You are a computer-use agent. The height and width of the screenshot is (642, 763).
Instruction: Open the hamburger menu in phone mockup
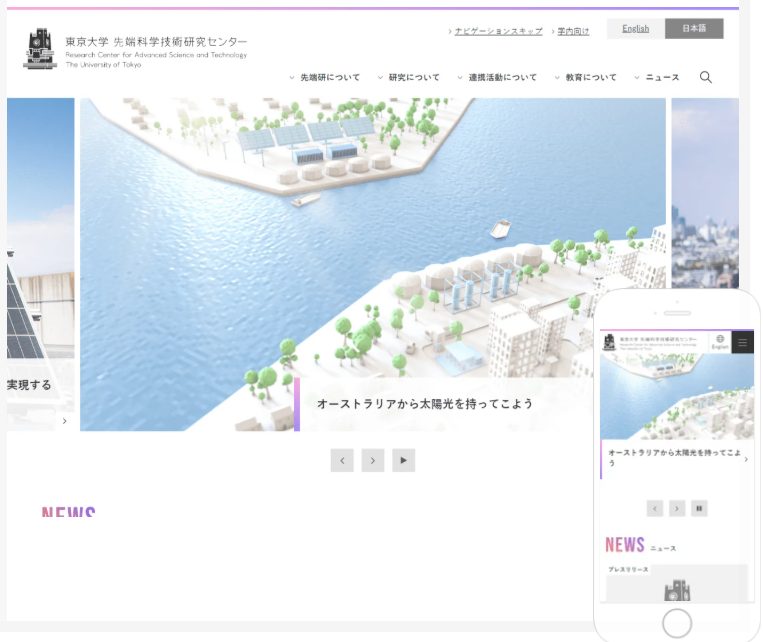742,343
